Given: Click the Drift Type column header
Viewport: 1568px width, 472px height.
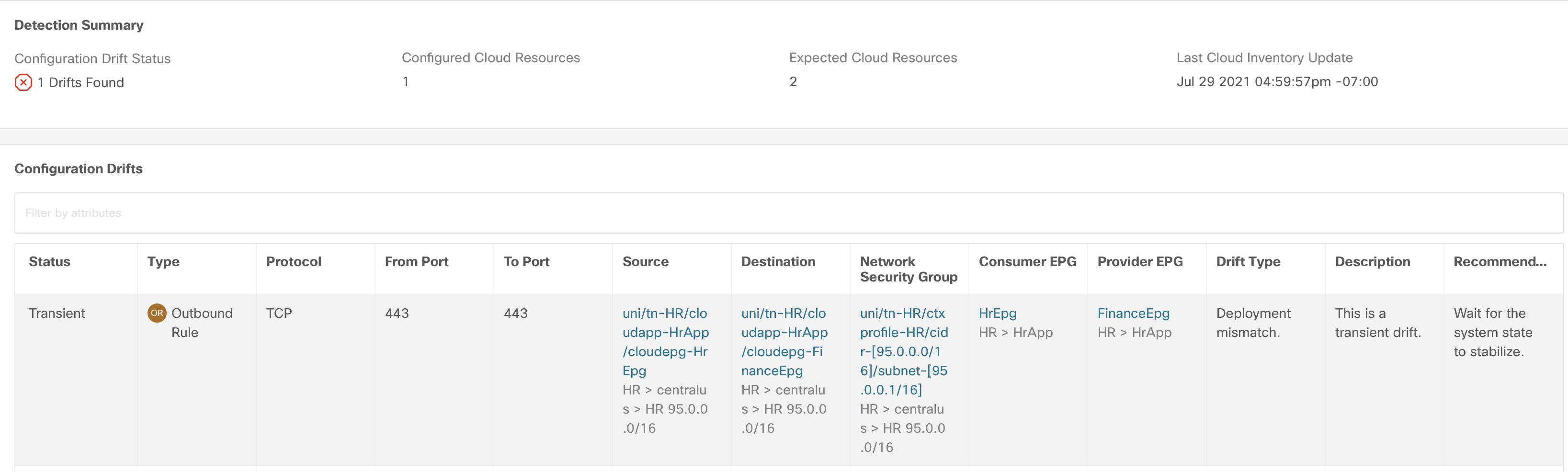Looking at the screenshot, I should coord(1248,261).
